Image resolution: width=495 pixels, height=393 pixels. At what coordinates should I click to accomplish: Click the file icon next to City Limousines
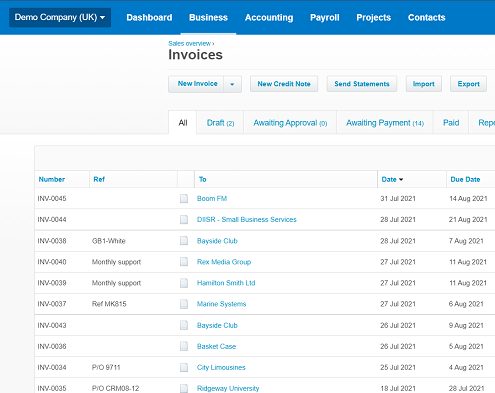(184, 367)
